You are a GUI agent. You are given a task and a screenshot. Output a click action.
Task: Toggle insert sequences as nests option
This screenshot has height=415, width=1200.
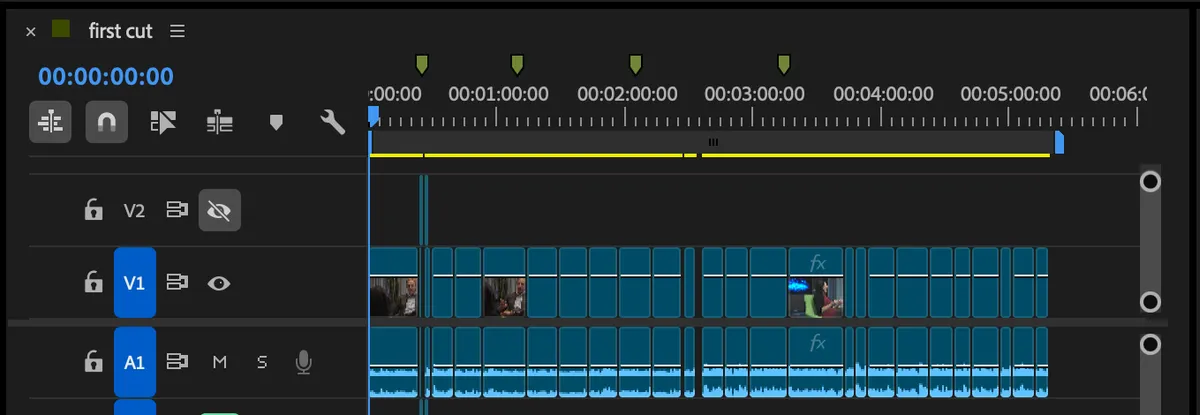tap(50, 122)
